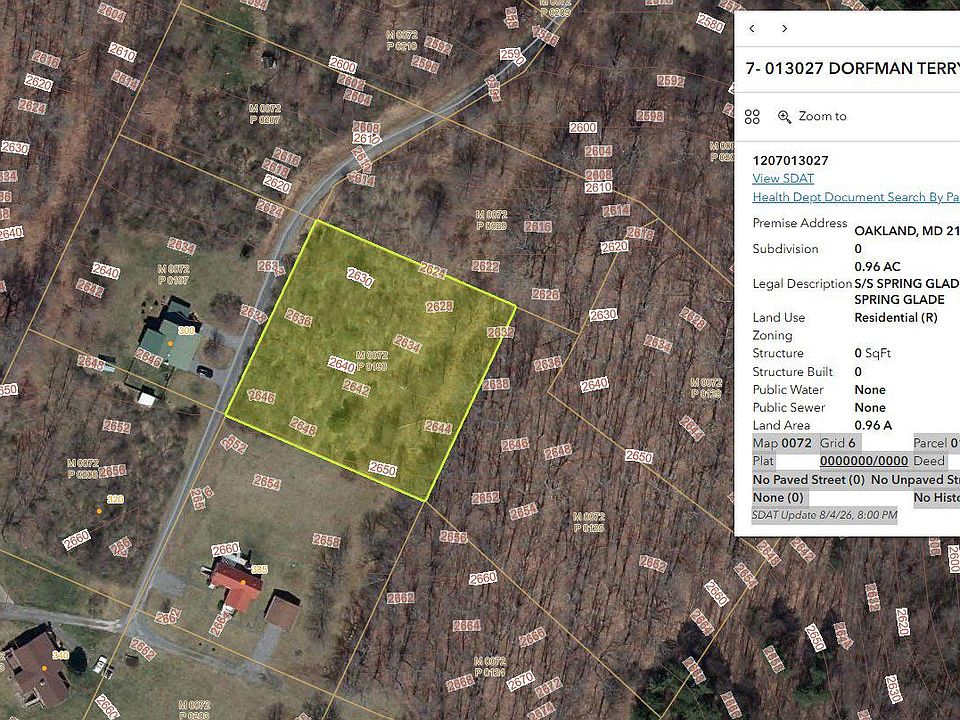Open the browse features grid icon
Screen dimensions: 960x720
click(752, 116)
